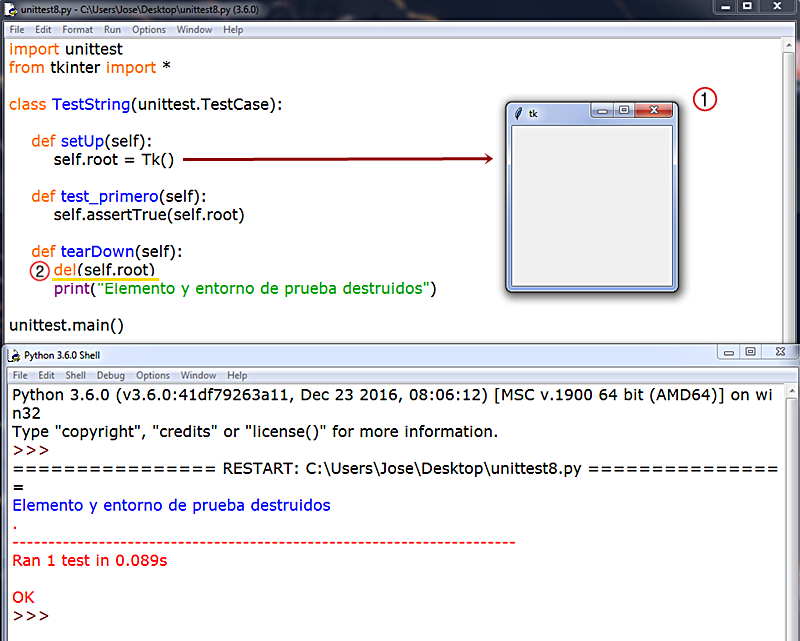The width and height of the screenshot is (800, 641).
Task: Open the Window menu in the editor
Action: click(194, 29)
